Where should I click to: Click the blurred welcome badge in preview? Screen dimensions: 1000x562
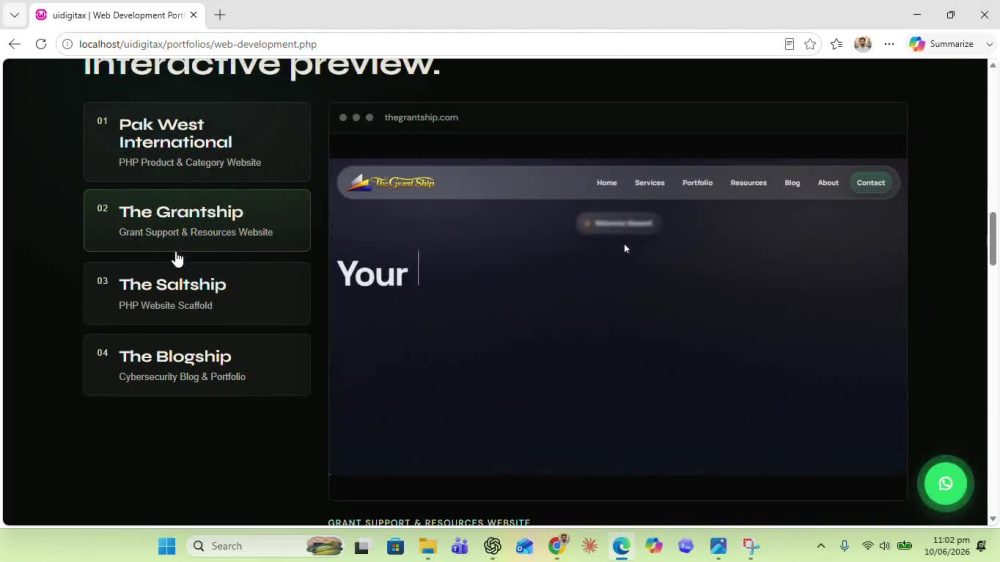click(618, 223)
